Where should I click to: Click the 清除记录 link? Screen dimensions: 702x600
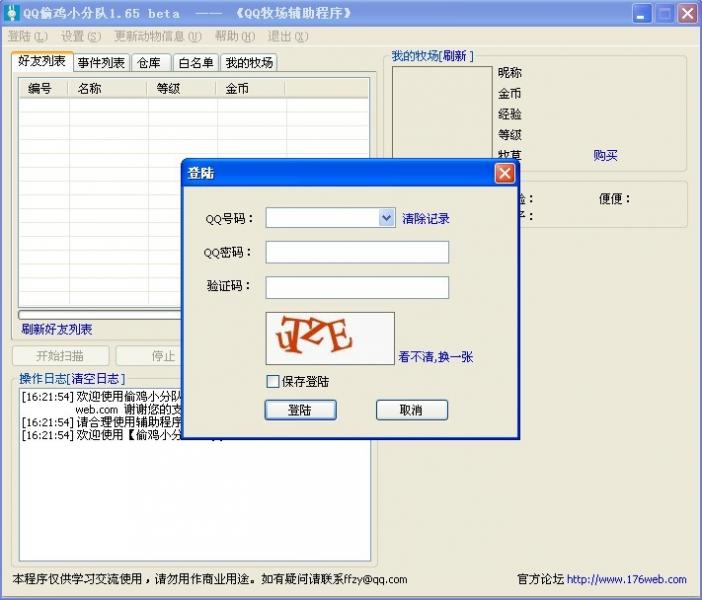[x=425, y=219]
